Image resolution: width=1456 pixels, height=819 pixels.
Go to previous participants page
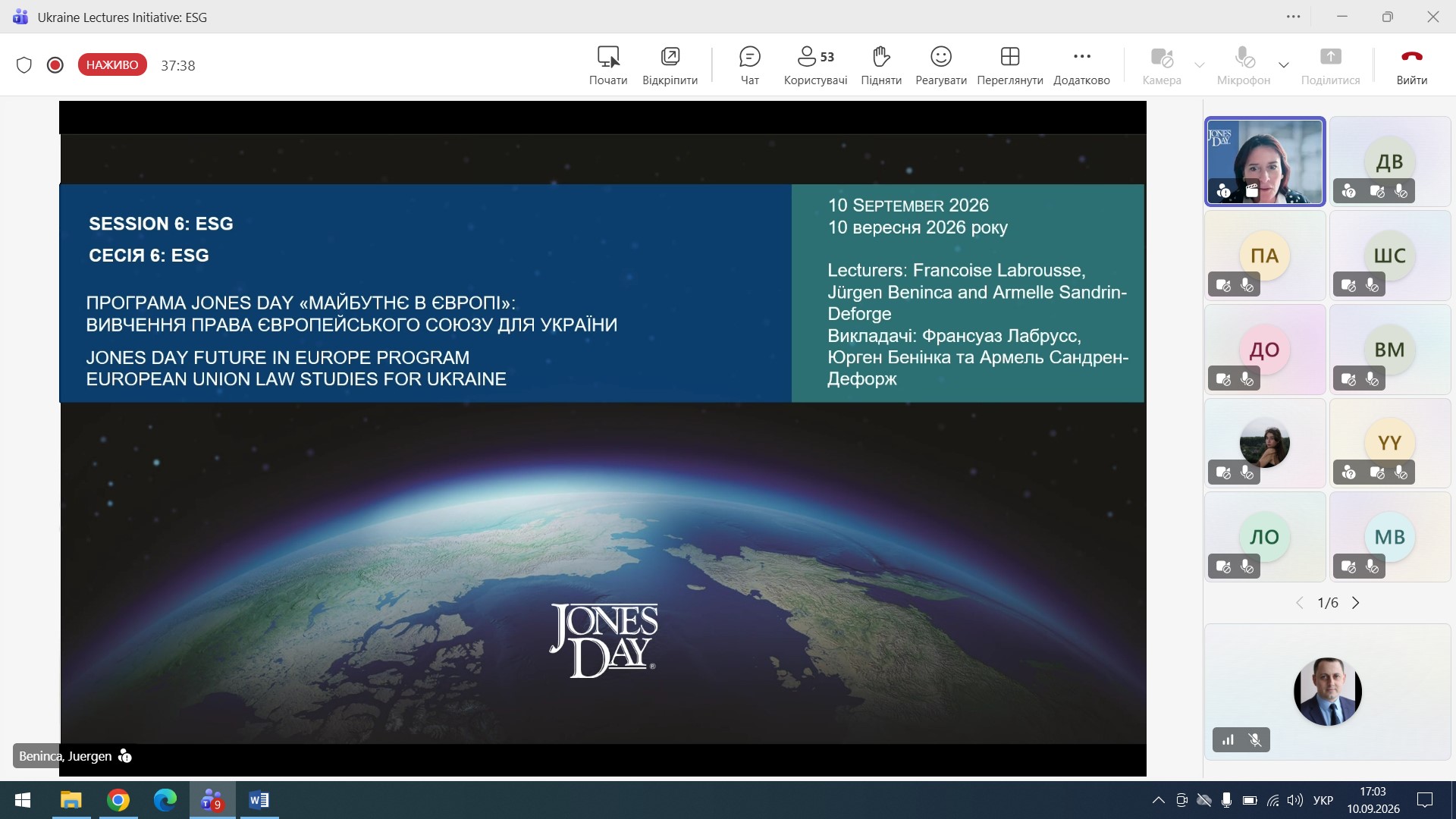1300,603
